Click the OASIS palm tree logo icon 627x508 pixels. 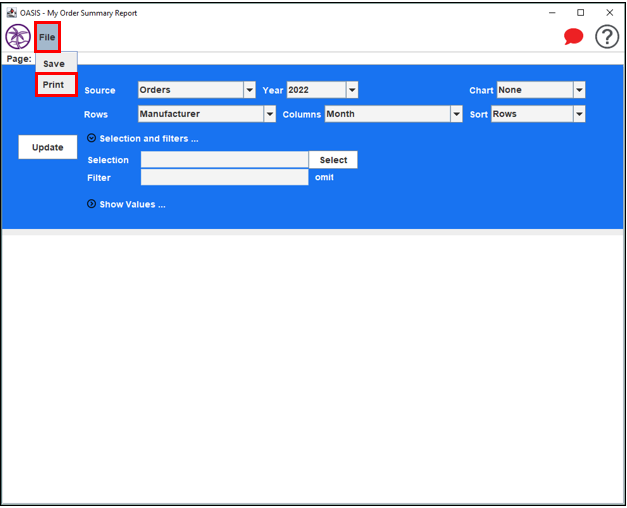(18, 36)
